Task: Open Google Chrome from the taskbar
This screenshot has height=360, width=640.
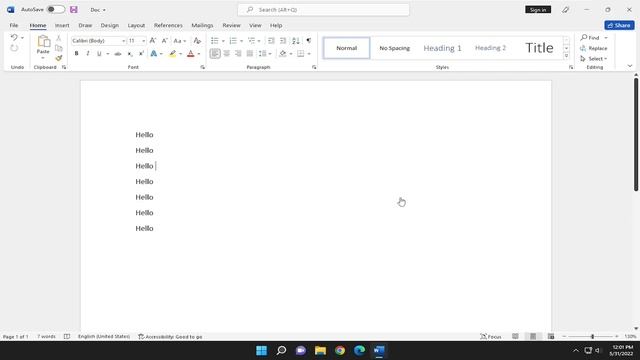Action: [340, 350]
